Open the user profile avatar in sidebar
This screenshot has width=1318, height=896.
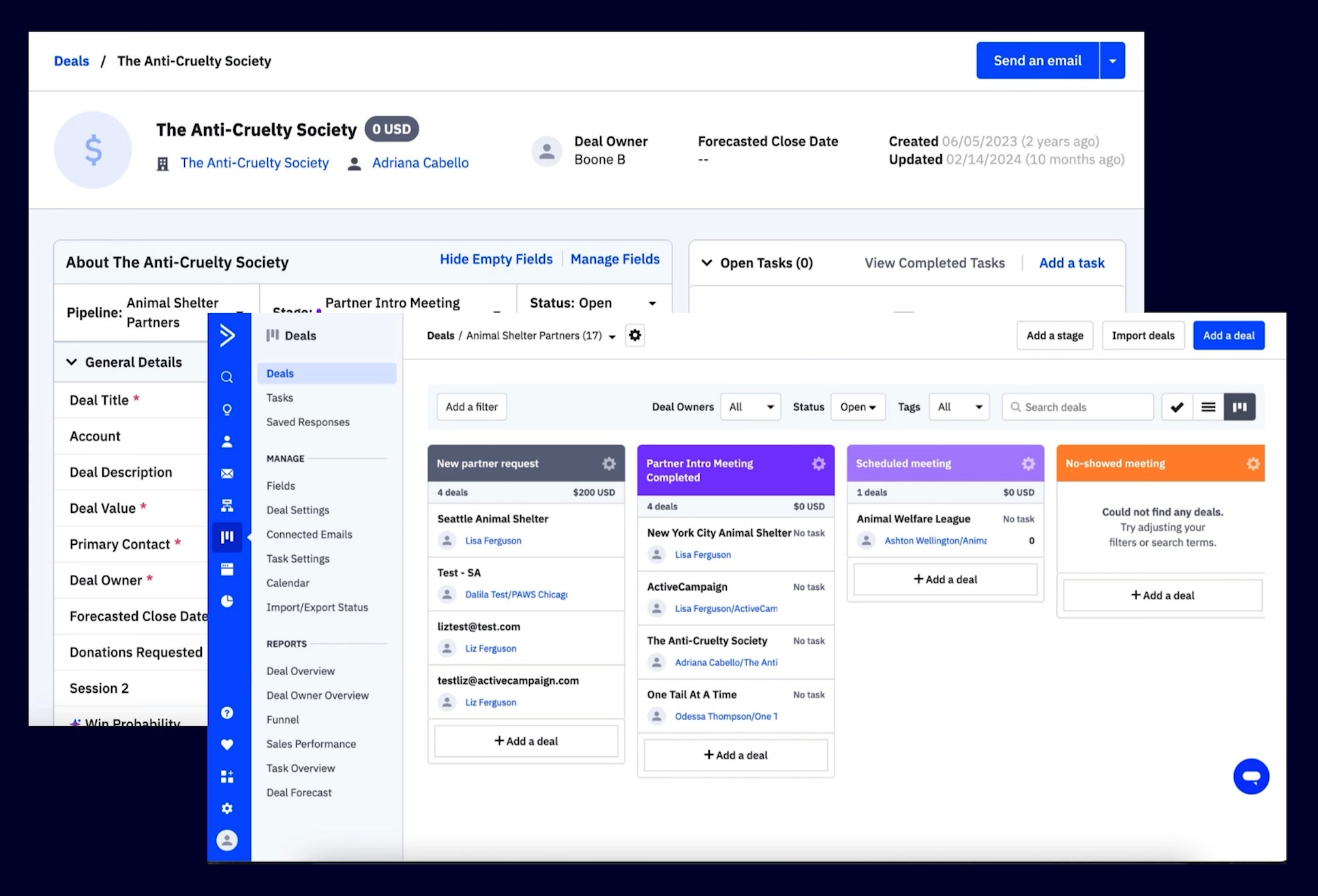(227, 840)
